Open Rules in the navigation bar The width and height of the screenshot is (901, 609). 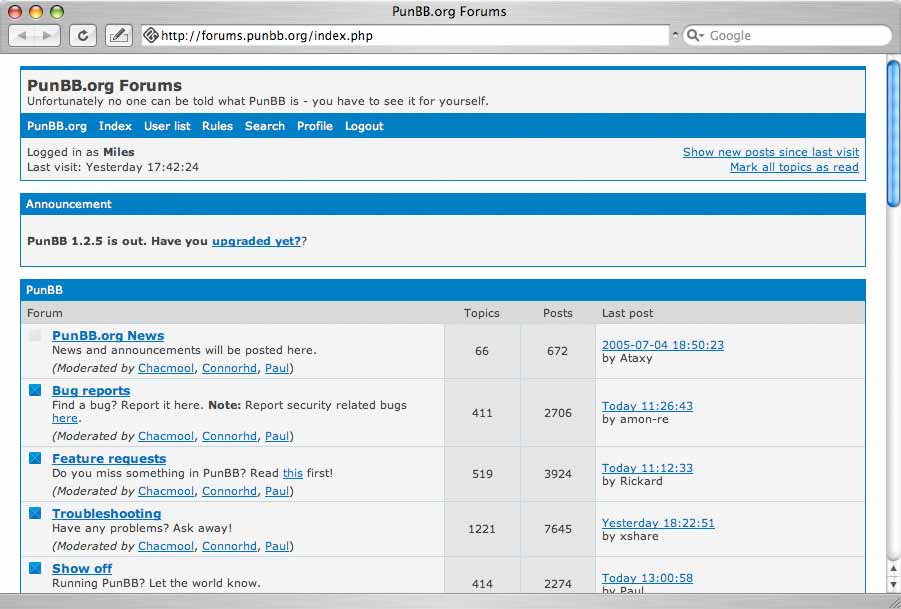[x=217, y=126]
